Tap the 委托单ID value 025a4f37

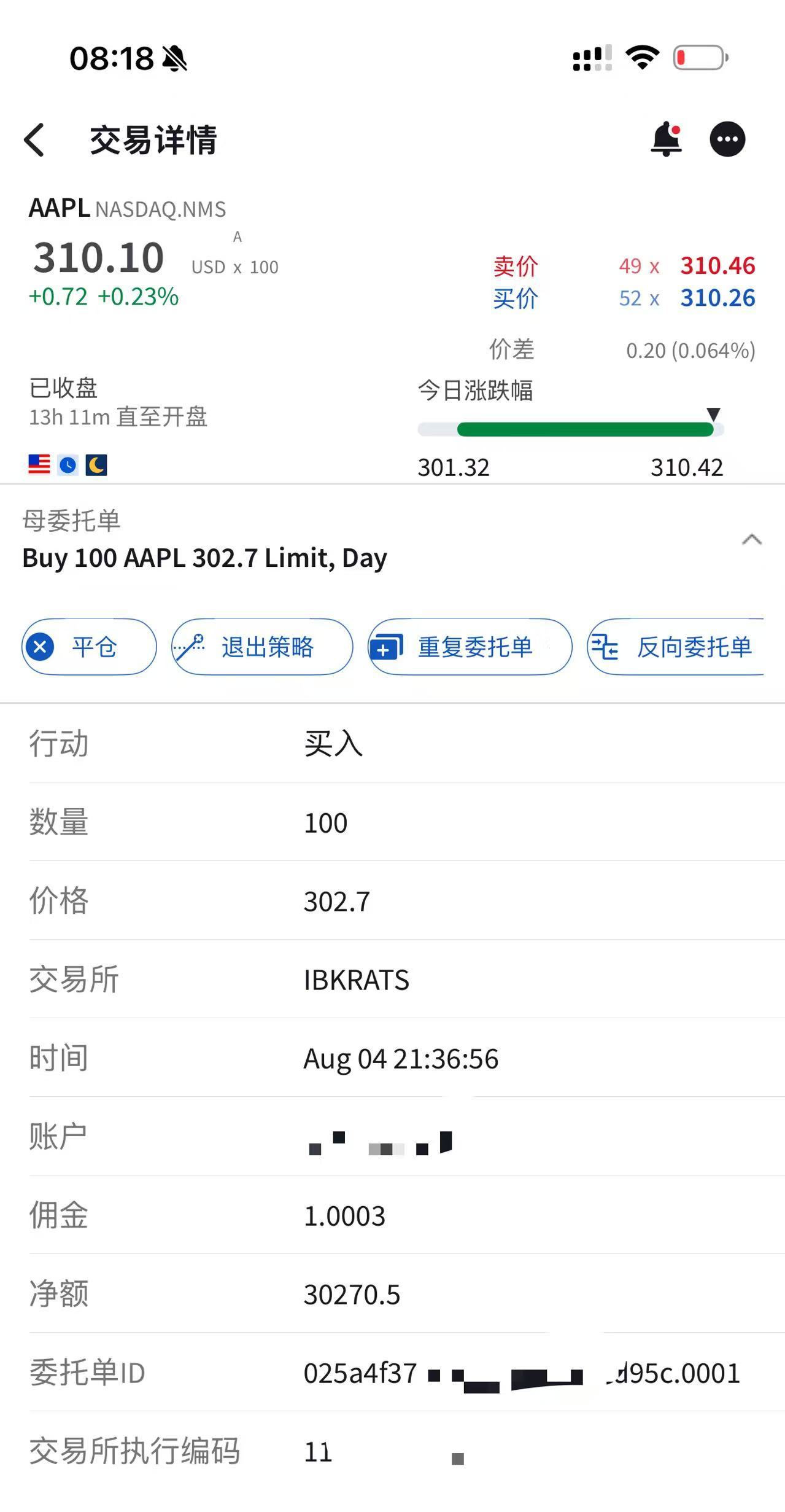360,1373
